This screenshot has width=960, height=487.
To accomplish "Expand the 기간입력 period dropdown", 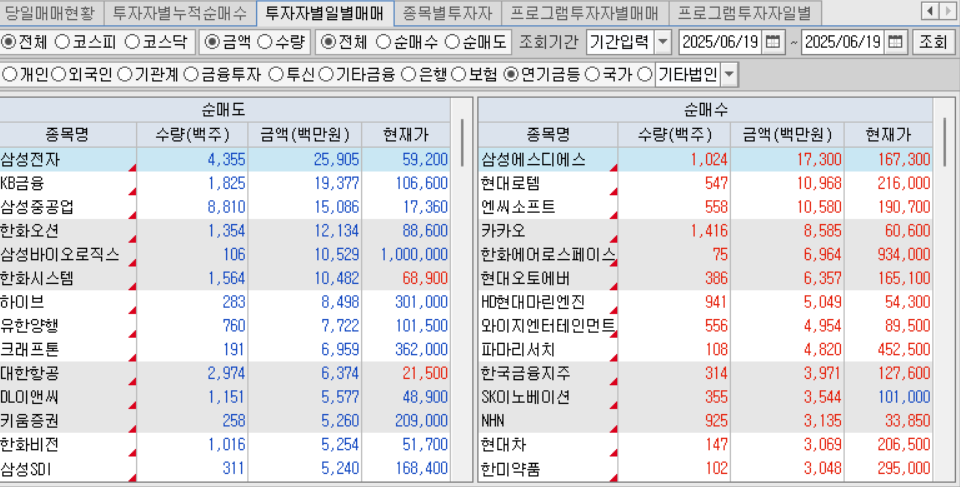I will coord(663,42).
